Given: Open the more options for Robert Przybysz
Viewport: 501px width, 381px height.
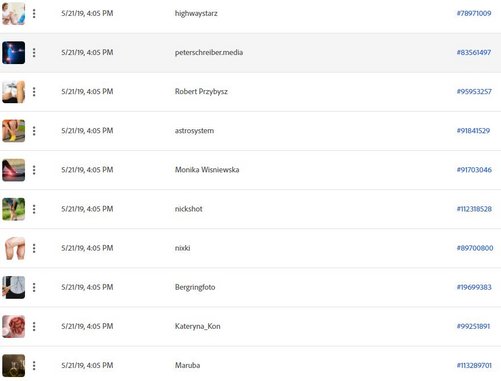Looking at the screenshot, I should [34, 92].
